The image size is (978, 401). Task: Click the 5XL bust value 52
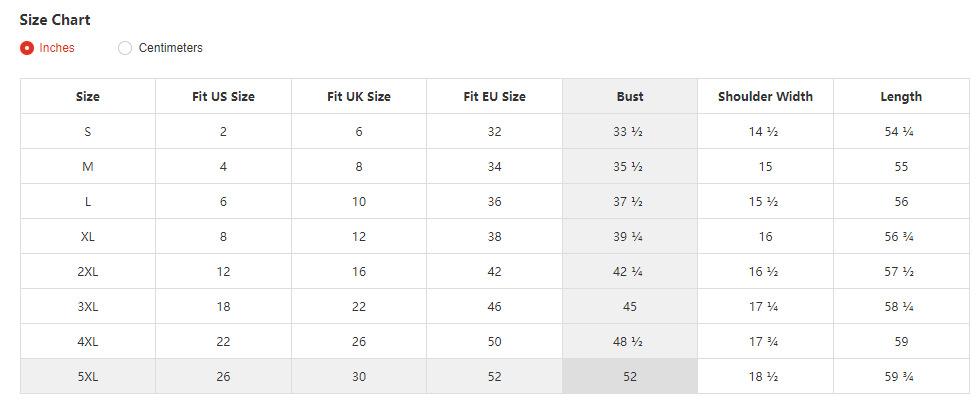(x=630, y=377)
